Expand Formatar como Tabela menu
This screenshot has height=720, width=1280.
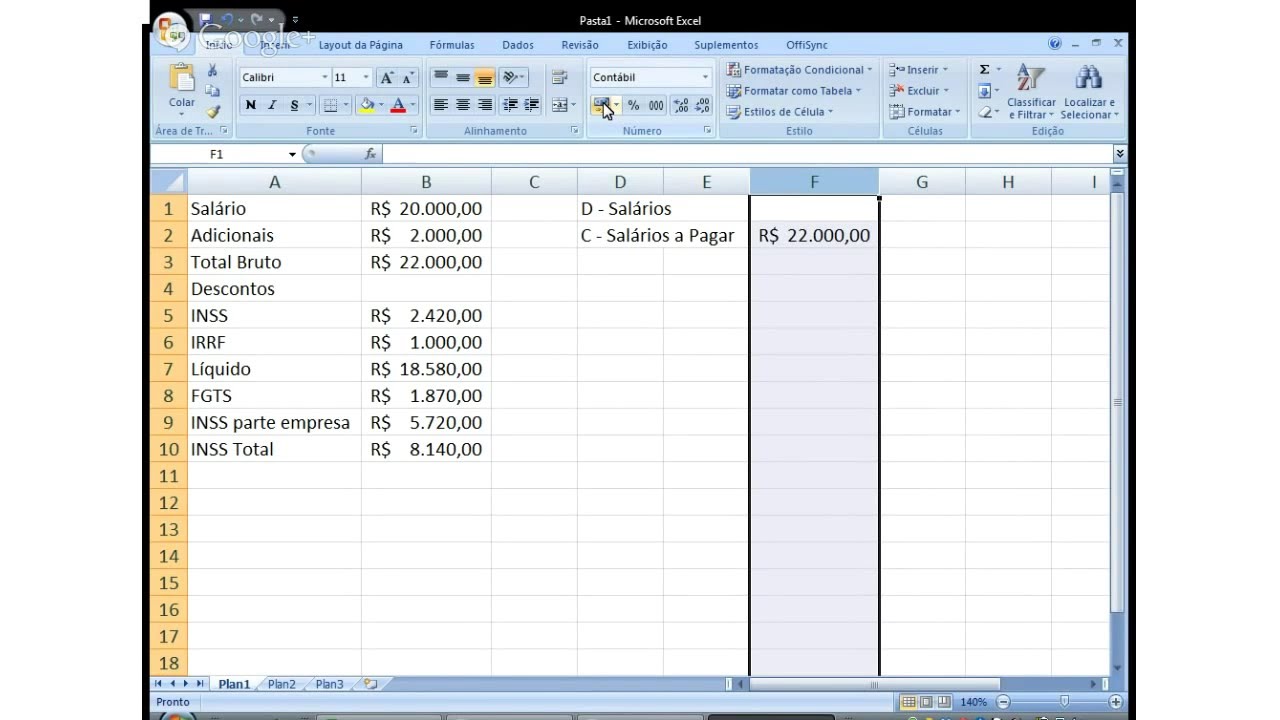tap(793, 91)
